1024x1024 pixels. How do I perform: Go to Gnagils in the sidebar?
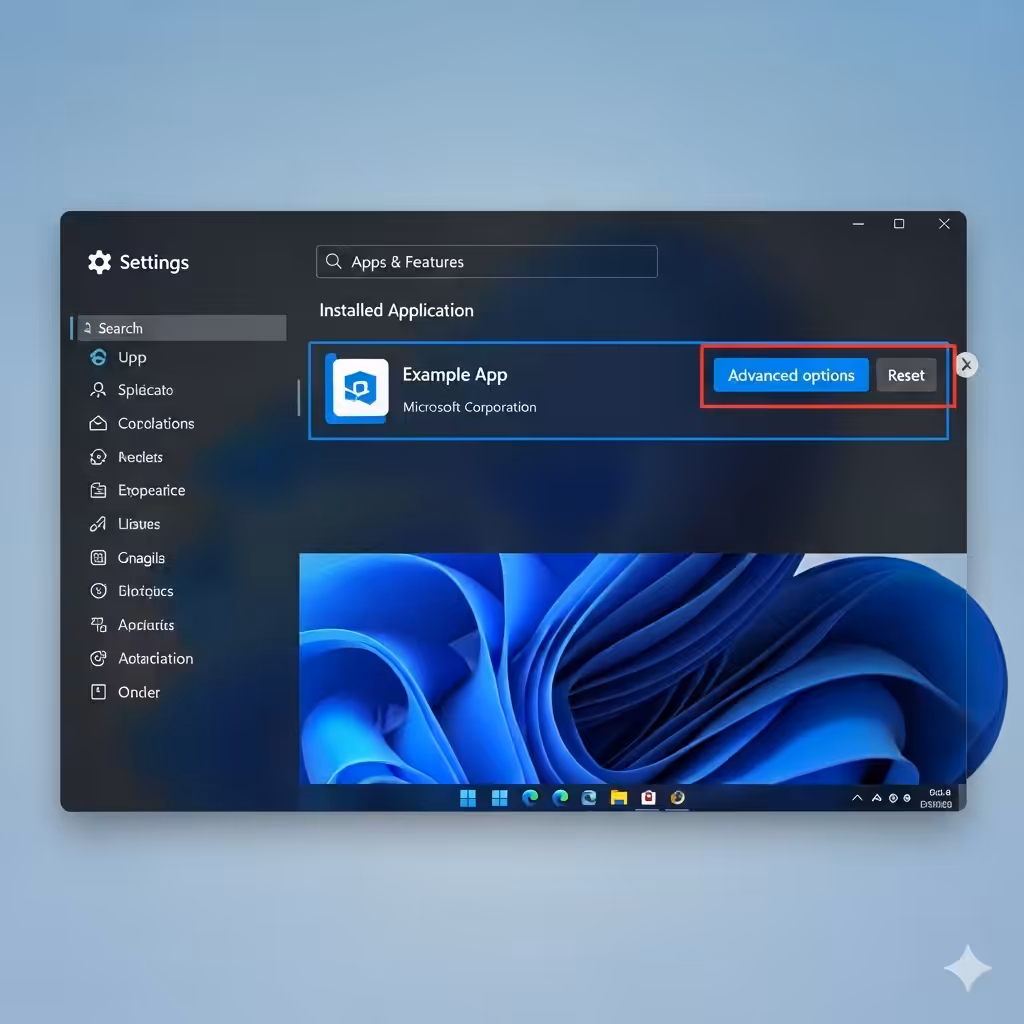pos(127,558)
